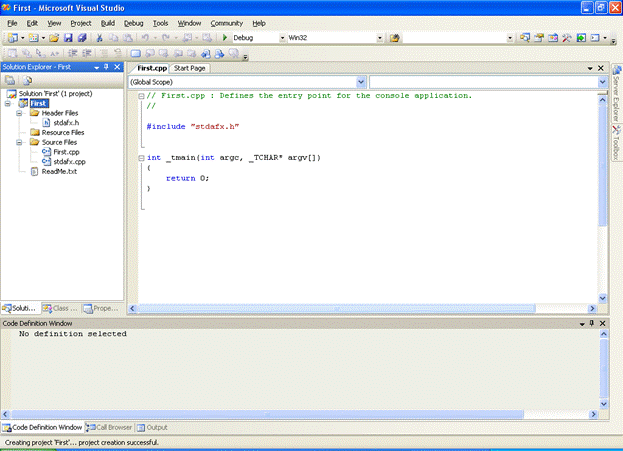This screenshot has height=451, width=623.
Task: Click the Save All icon
Action: 82,38
